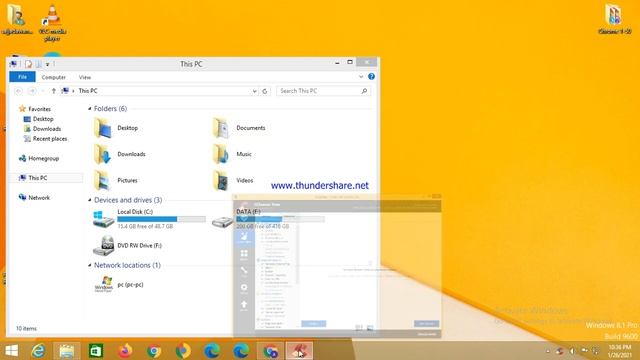Open Internet Explorer from the taskbar
This screenshot has width=640, height=360.
38,351
